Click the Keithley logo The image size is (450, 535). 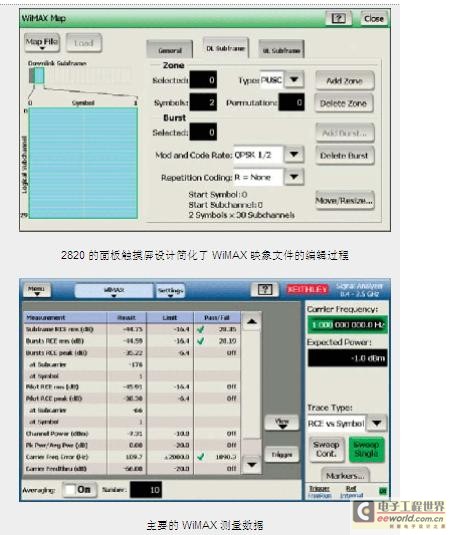[x=307, y=289]
